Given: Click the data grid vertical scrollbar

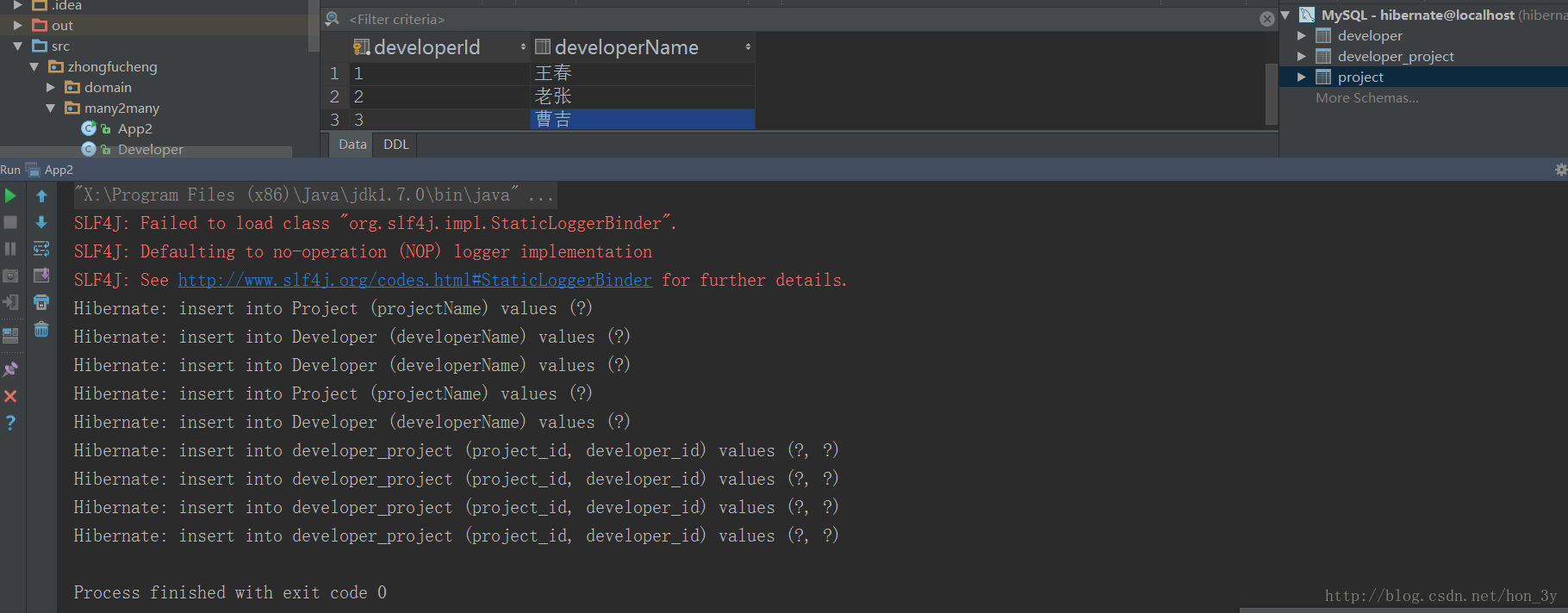Looking at the screenshot, I should tap(1271, 93).
